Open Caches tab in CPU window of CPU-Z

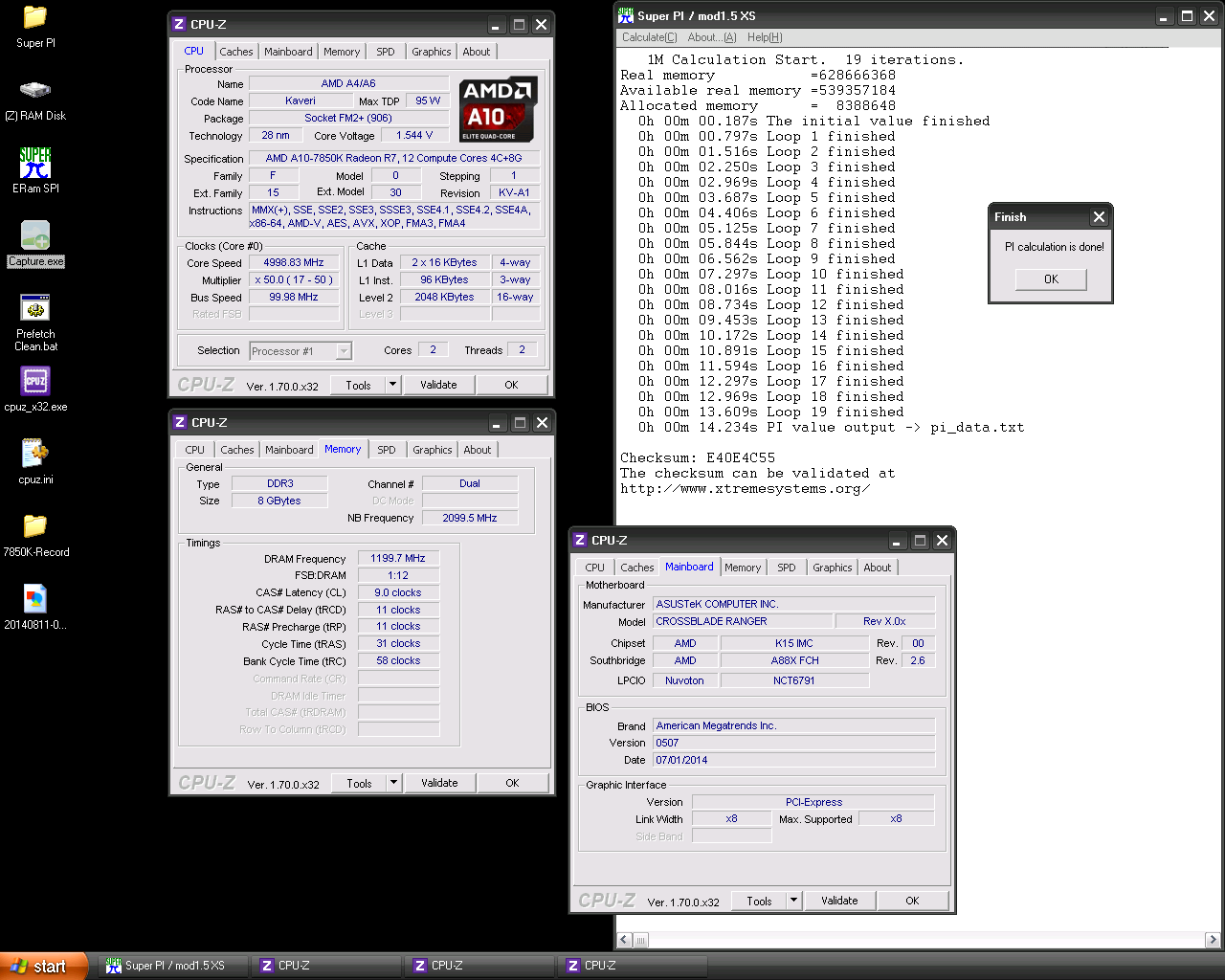coord(236,52)
